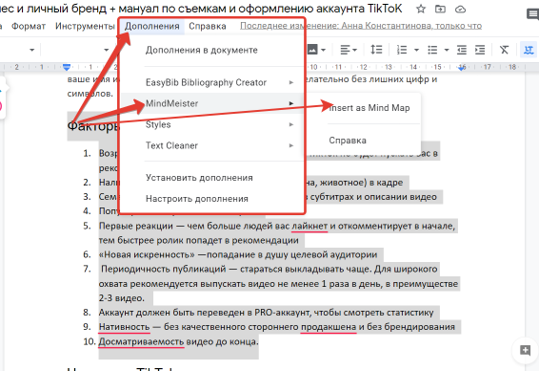Screen dimensions: 539x371
Task: Expand the Styles add-on submenu
Action: 212,124
